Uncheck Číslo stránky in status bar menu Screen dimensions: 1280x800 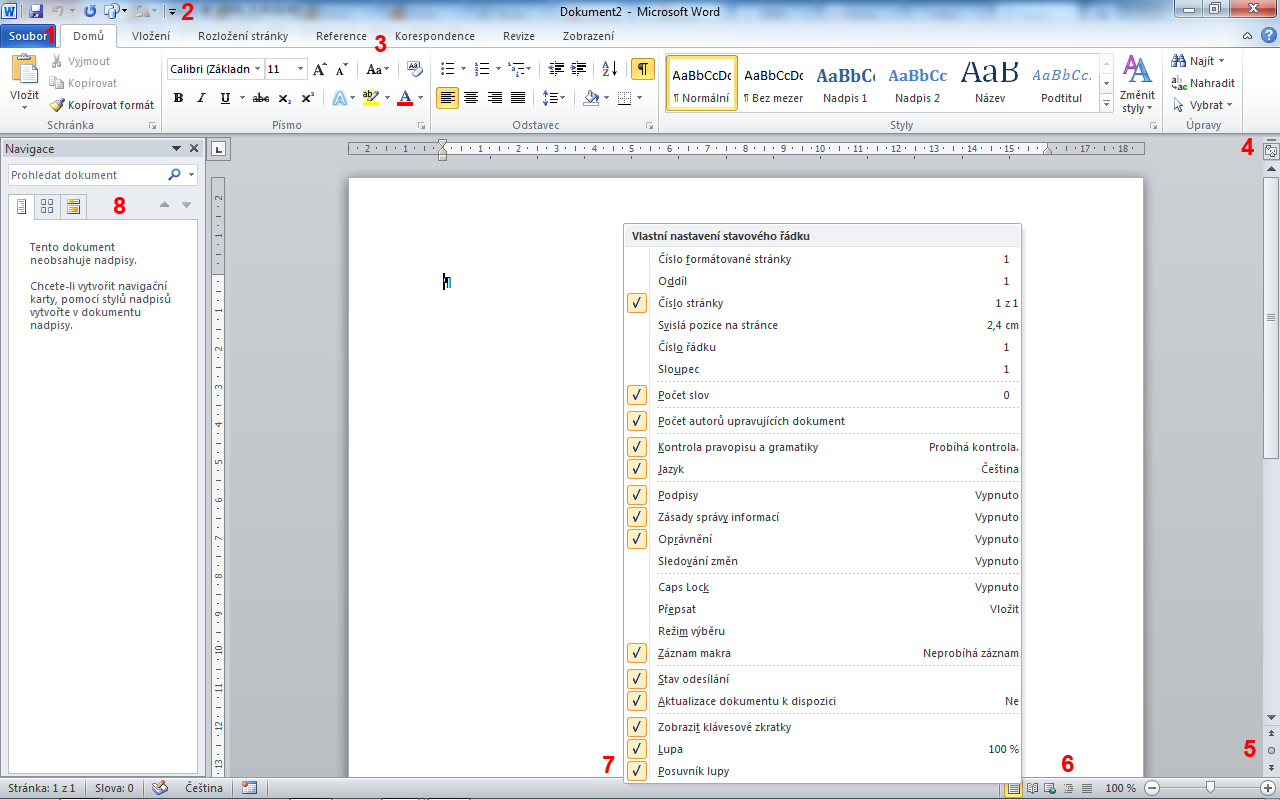(822, 303)
